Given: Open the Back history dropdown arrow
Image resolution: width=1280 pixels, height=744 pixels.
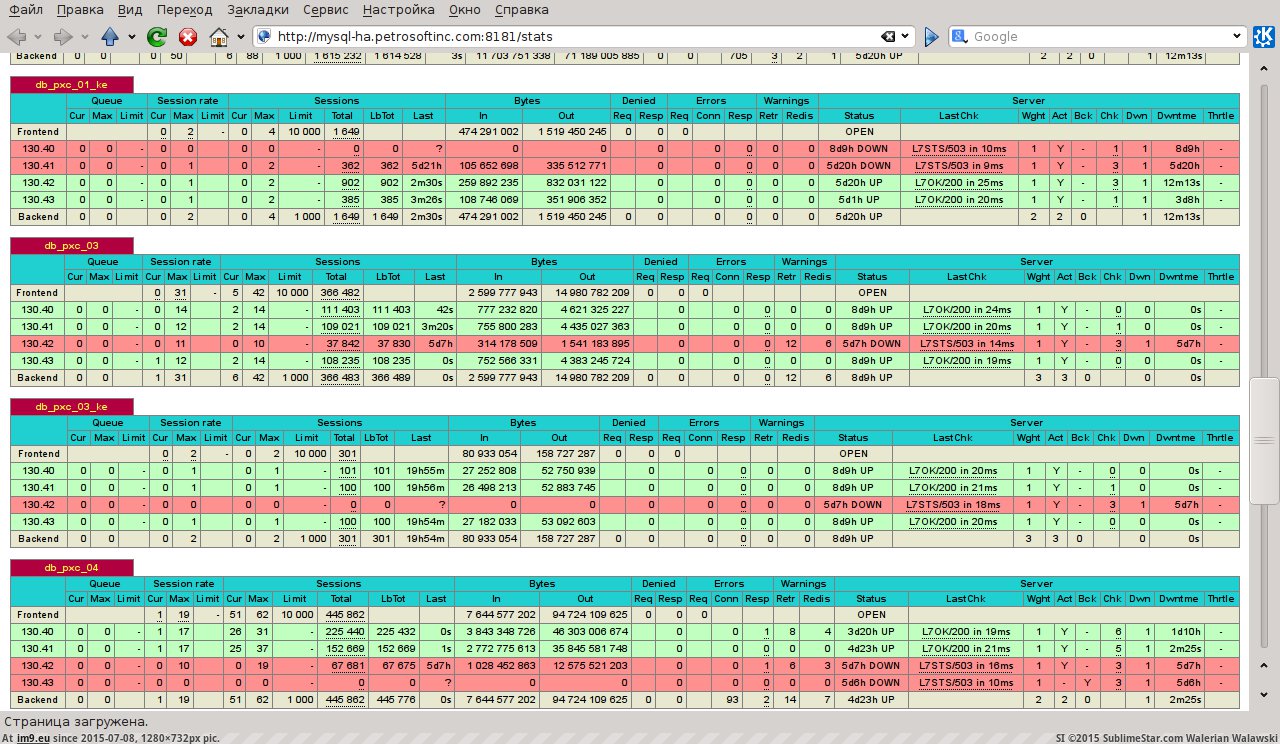Looking at the screenshot, I should pyautogui.click(x=39, y=37).
